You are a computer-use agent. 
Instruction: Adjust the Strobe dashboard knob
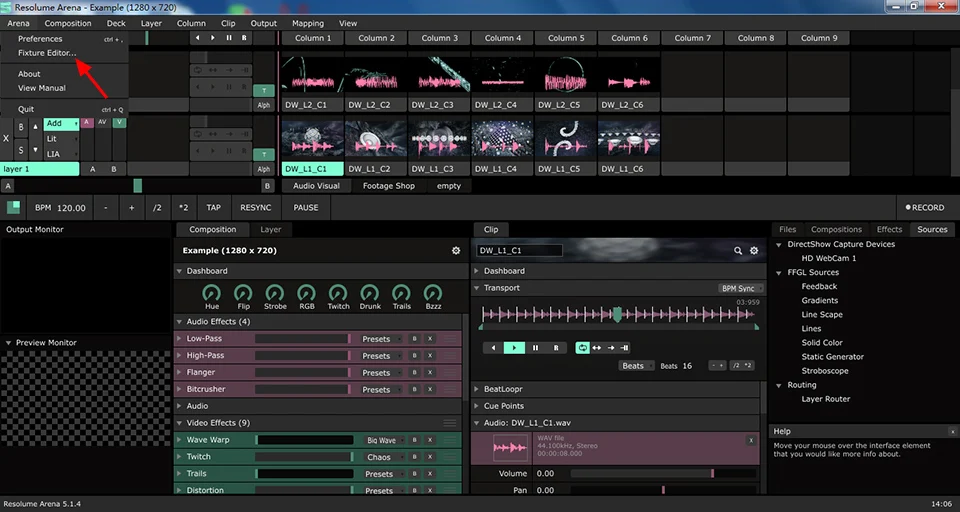[275, 293]
